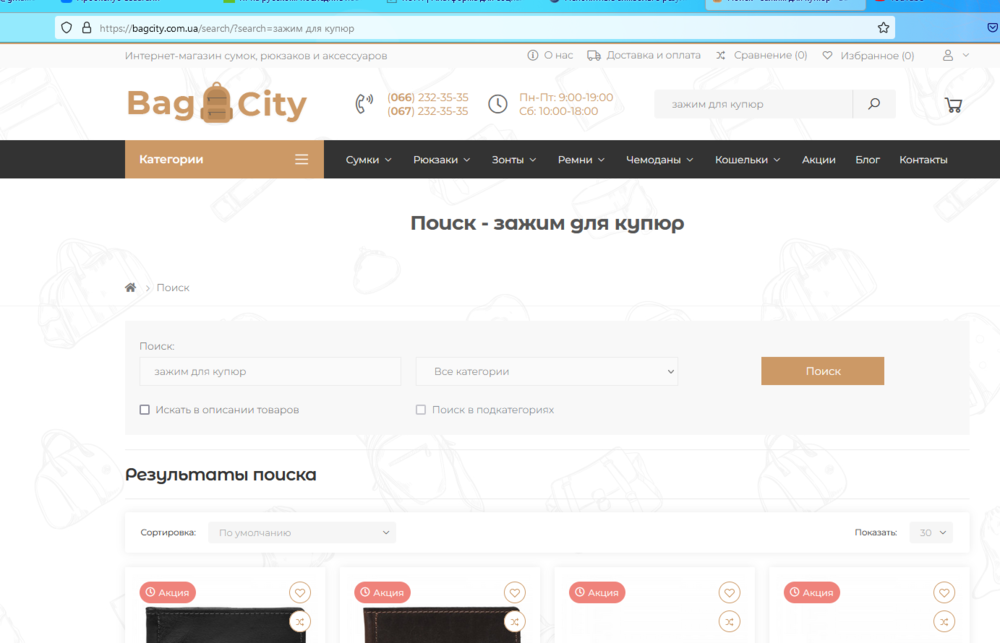This screenshot has width=1000, height=643.
Task: Expand the sorting 'По умолчанию' dropdown
Action: coord(302,533)
